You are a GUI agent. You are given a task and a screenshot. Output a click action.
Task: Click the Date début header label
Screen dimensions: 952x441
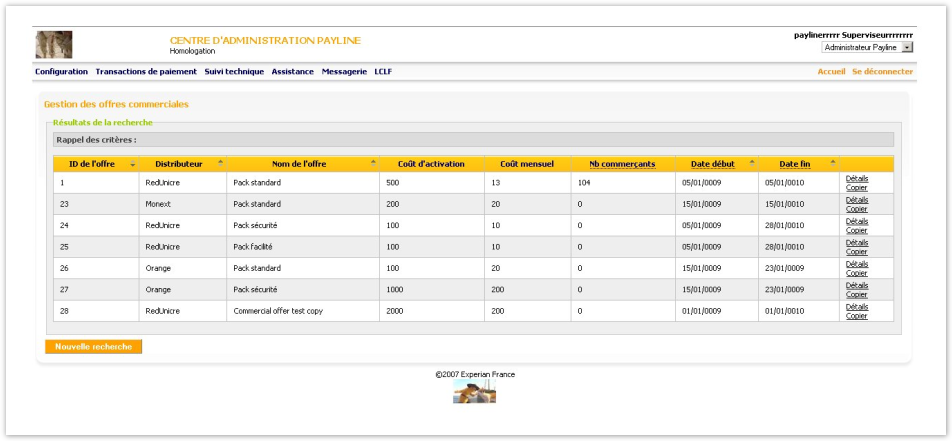point(713,164)
